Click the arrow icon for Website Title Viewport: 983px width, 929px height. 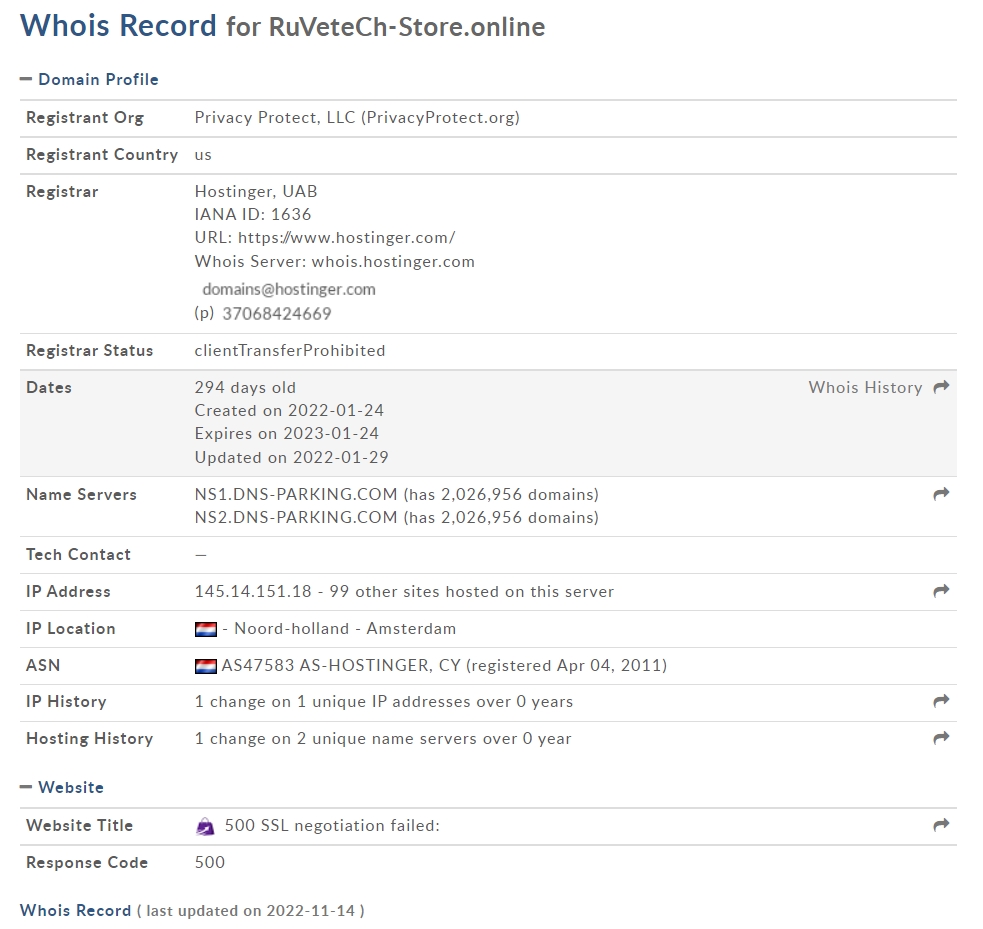pos(941,825)
